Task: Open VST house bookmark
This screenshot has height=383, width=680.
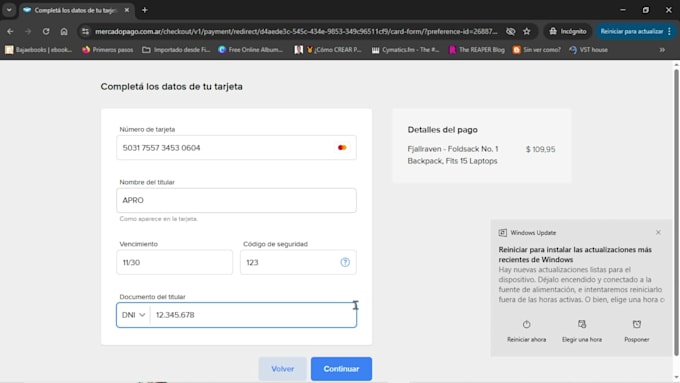Action: (x=588, y=50)
